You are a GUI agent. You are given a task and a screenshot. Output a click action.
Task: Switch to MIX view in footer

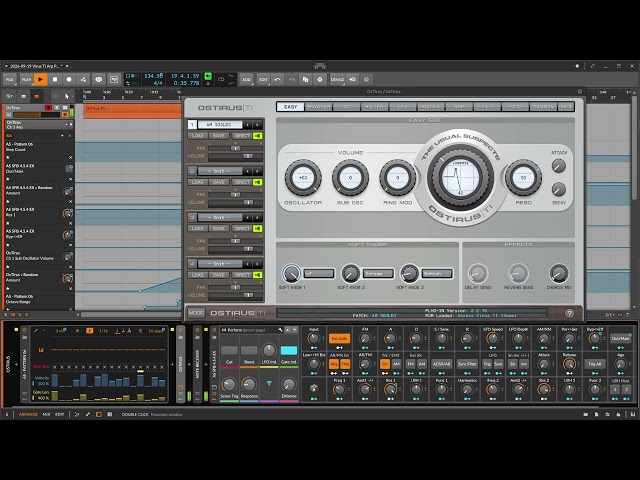coord(47,414)
